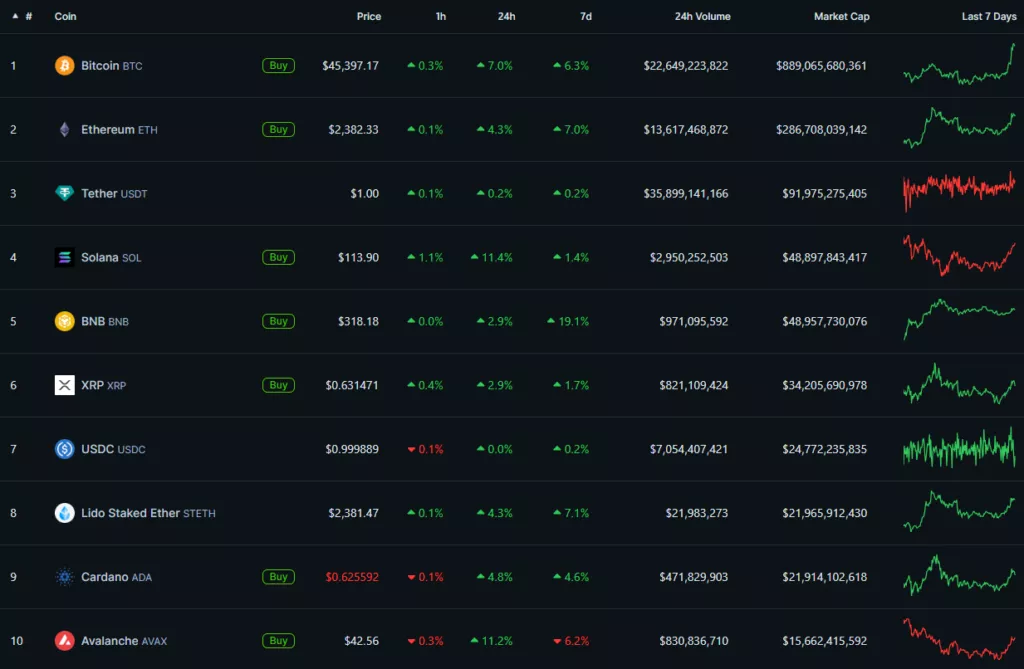
Task: Open Avalanche's 7-day sparkline chart
Action: pos(959,638)
